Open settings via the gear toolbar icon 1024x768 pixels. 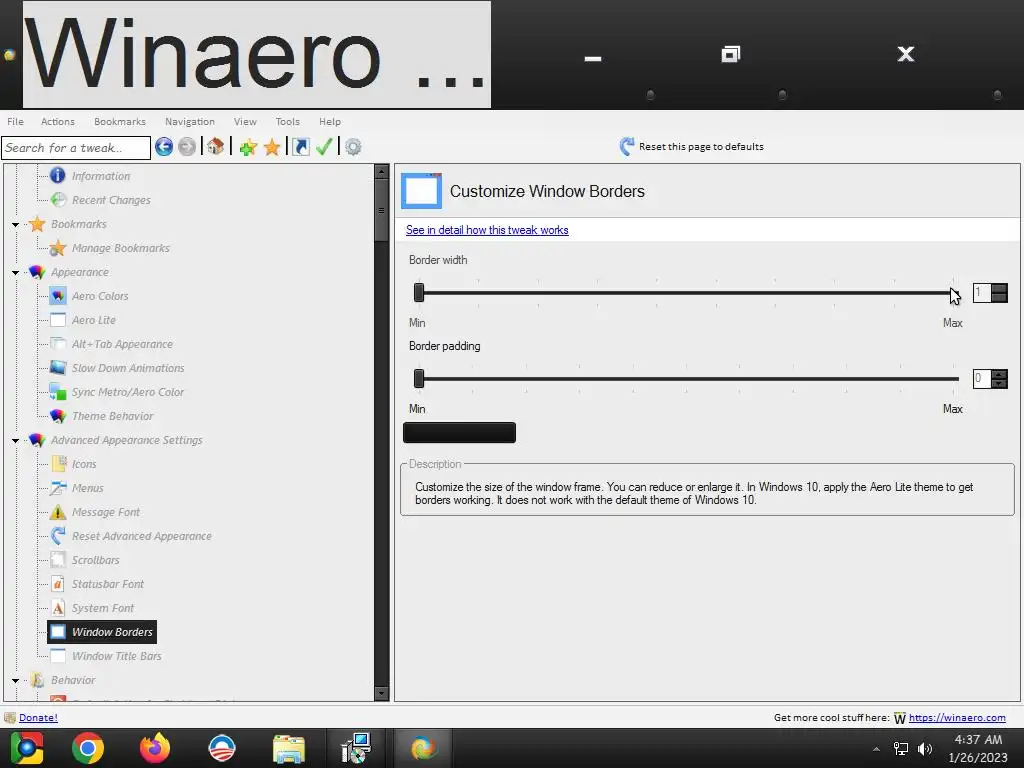coord(353,147)
